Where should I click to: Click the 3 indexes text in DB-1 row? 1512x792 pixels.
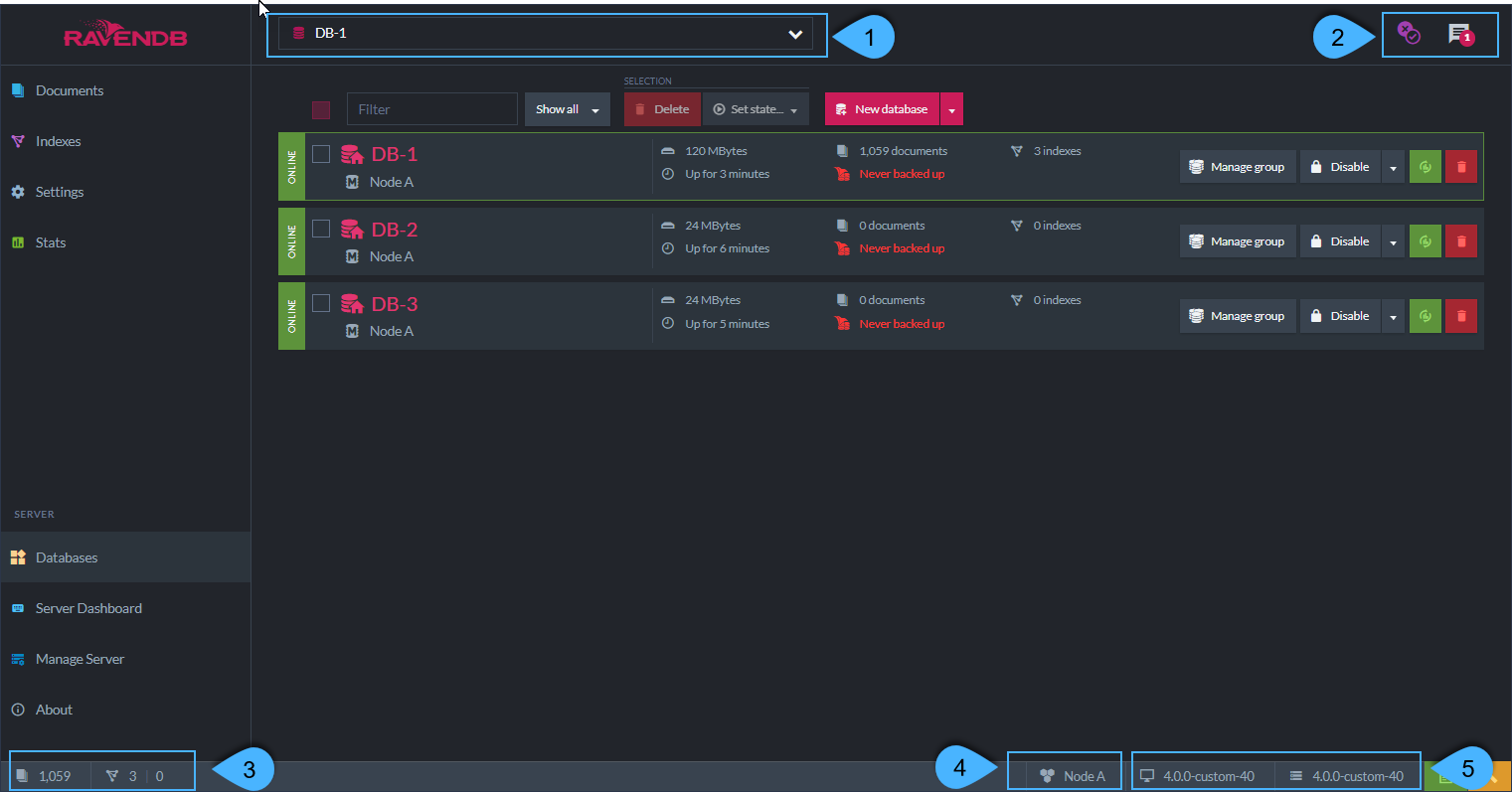click(1057, 151)
